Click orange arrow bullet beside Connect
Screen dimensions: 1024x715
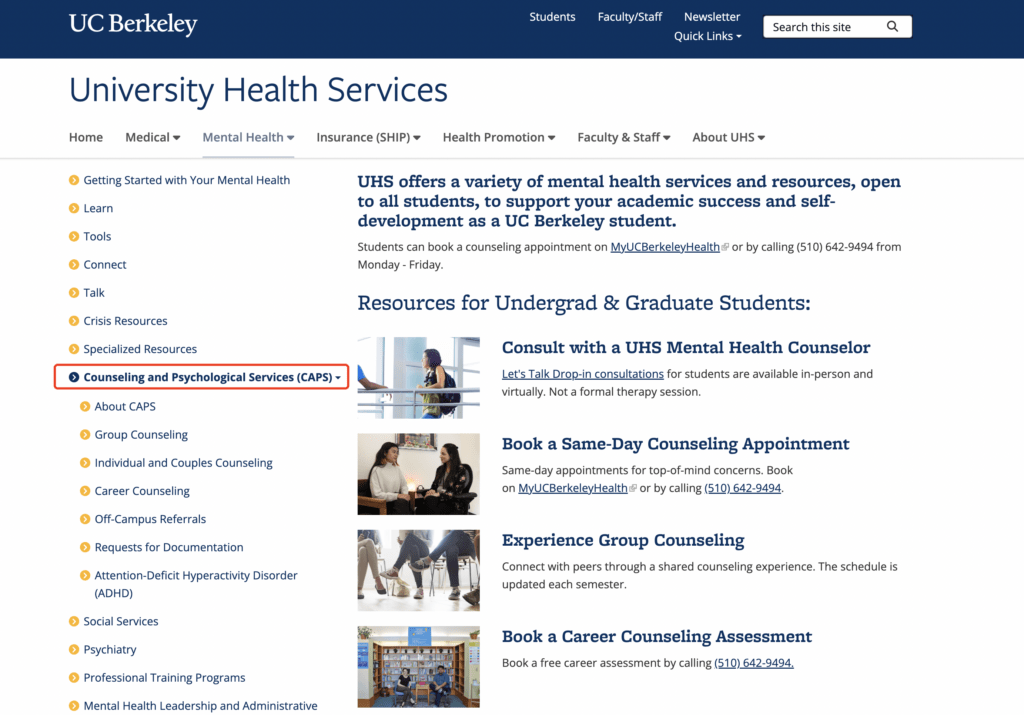click(x=74, y=264)
